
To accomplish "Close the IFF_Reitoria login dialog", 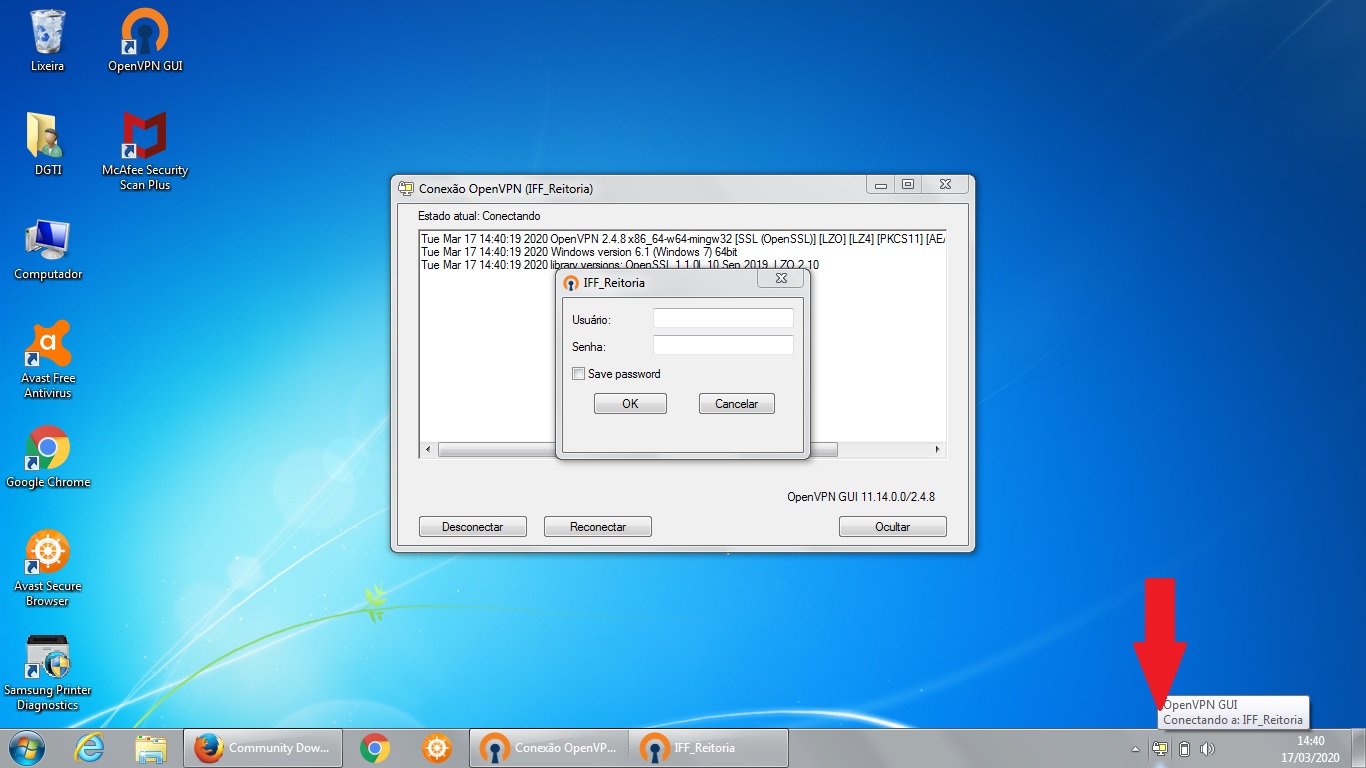I will pos(781,280).
